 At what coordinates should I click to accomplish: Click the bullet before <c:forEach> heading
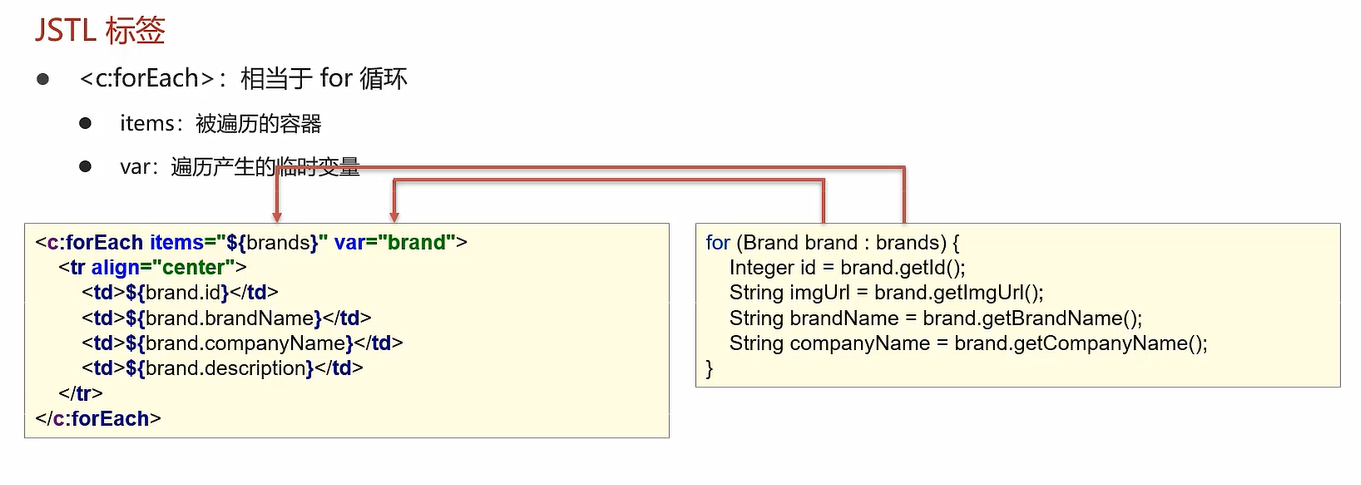(x=43, y=79)
